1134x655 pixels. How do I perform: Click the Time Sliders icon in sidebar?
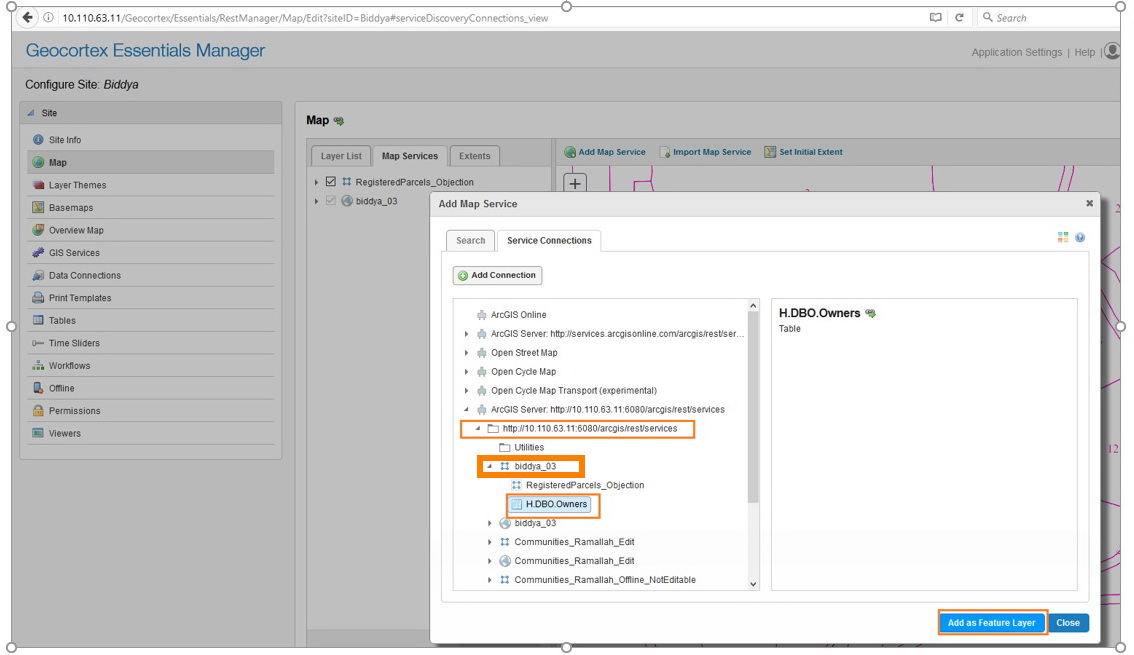pos(38,343)
